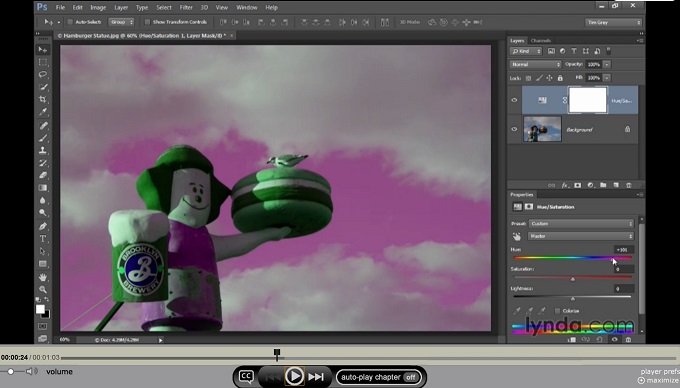
Task: Enable Show Transform Controls checkbox
Action: tap(147, 22)
